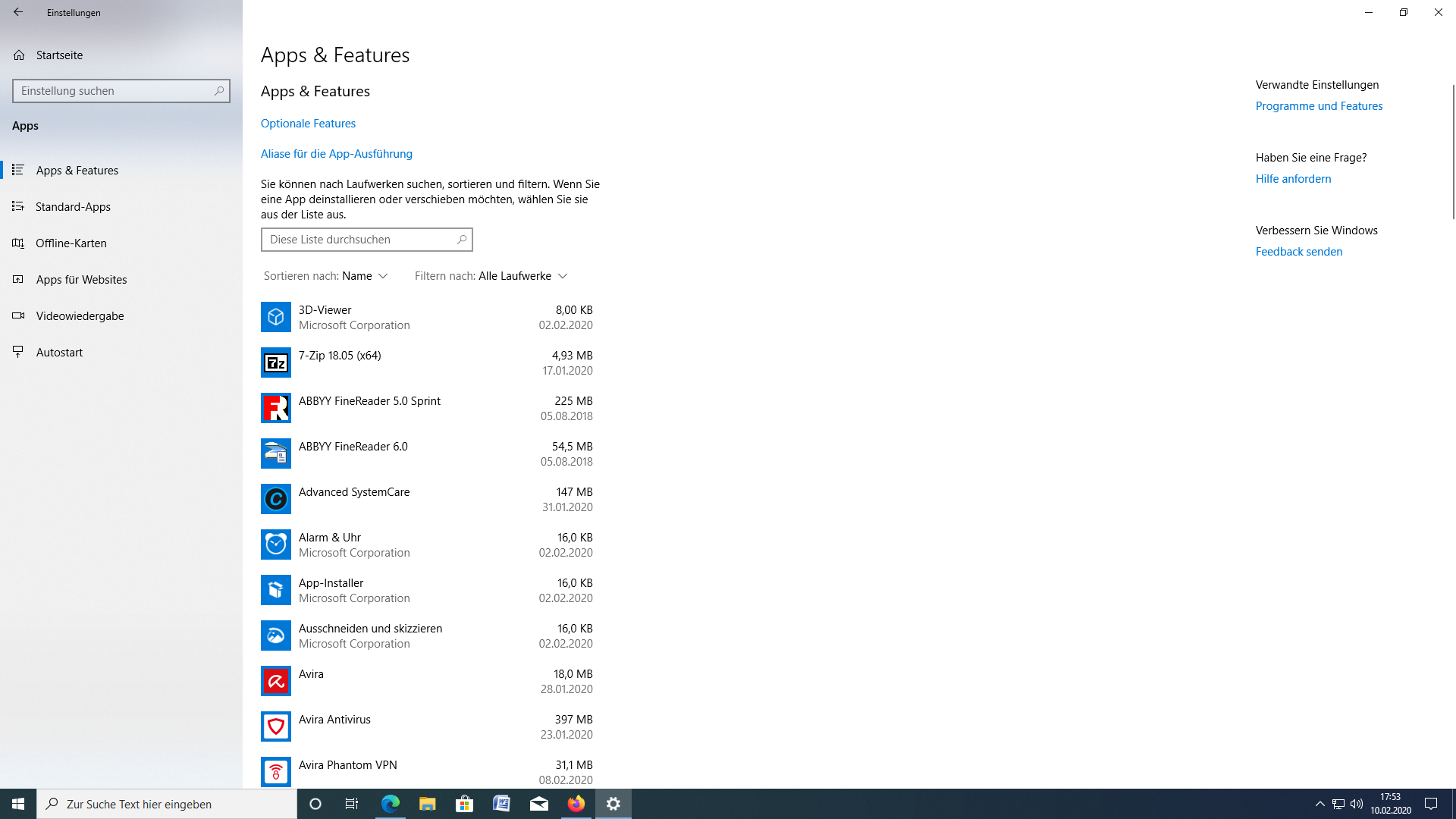Viewport: 1456px width, 819px height.
Task: Open Cortana from the taskbar circle
Action: (x=315, y=804)
